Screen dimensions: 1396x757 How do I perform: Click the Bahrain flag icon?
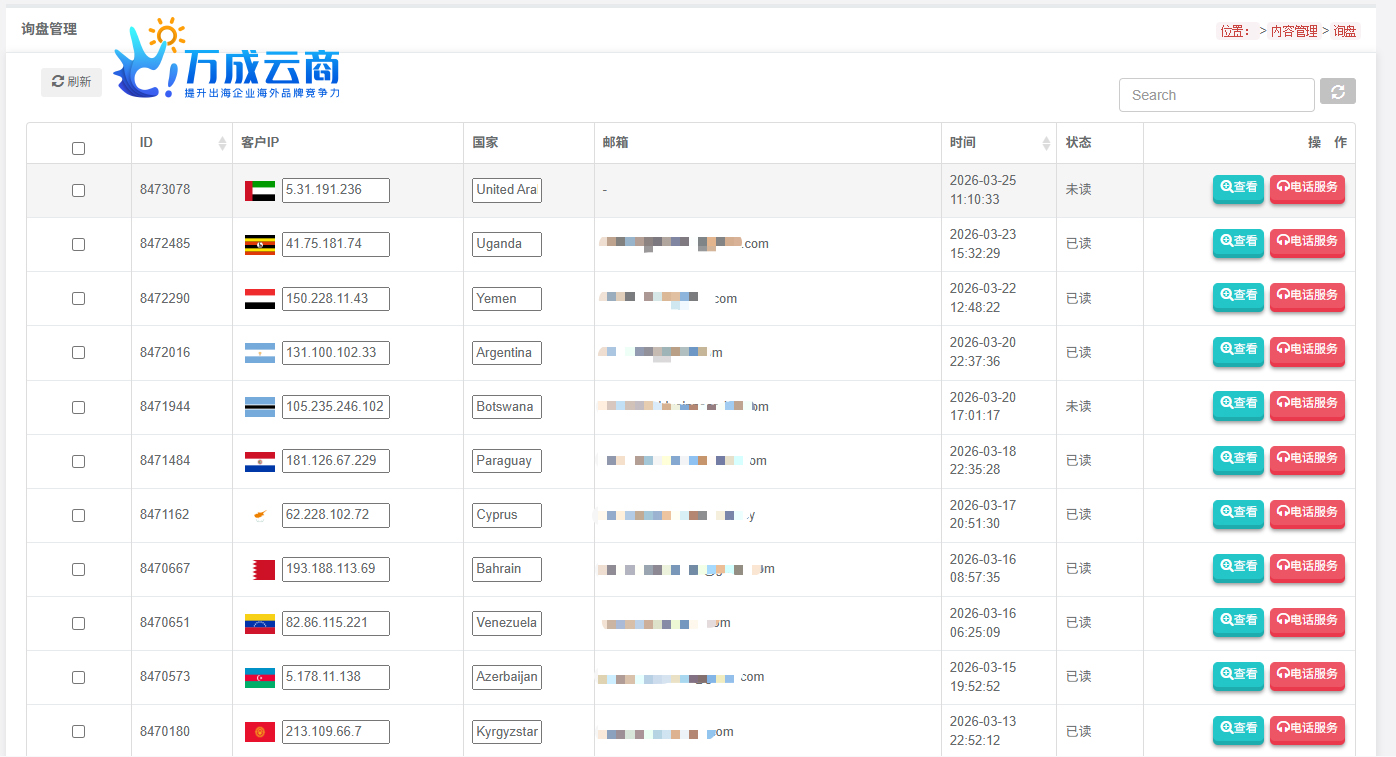click(x=262, y=569)
